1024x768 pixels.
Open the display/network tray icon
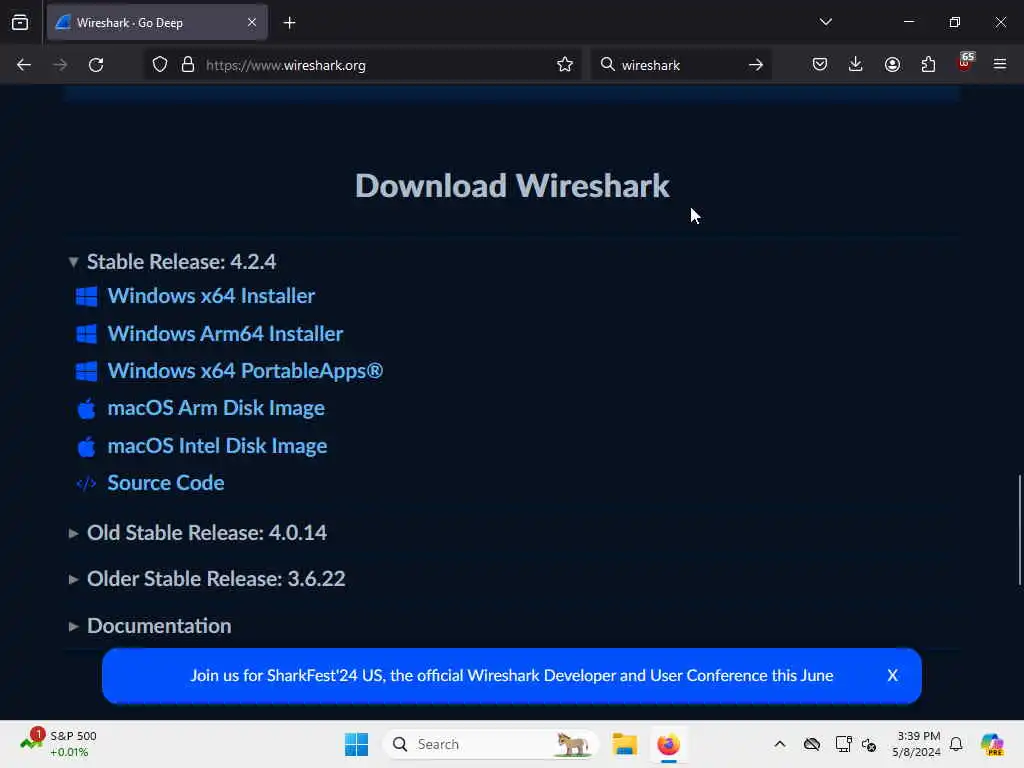coord(843,744)
